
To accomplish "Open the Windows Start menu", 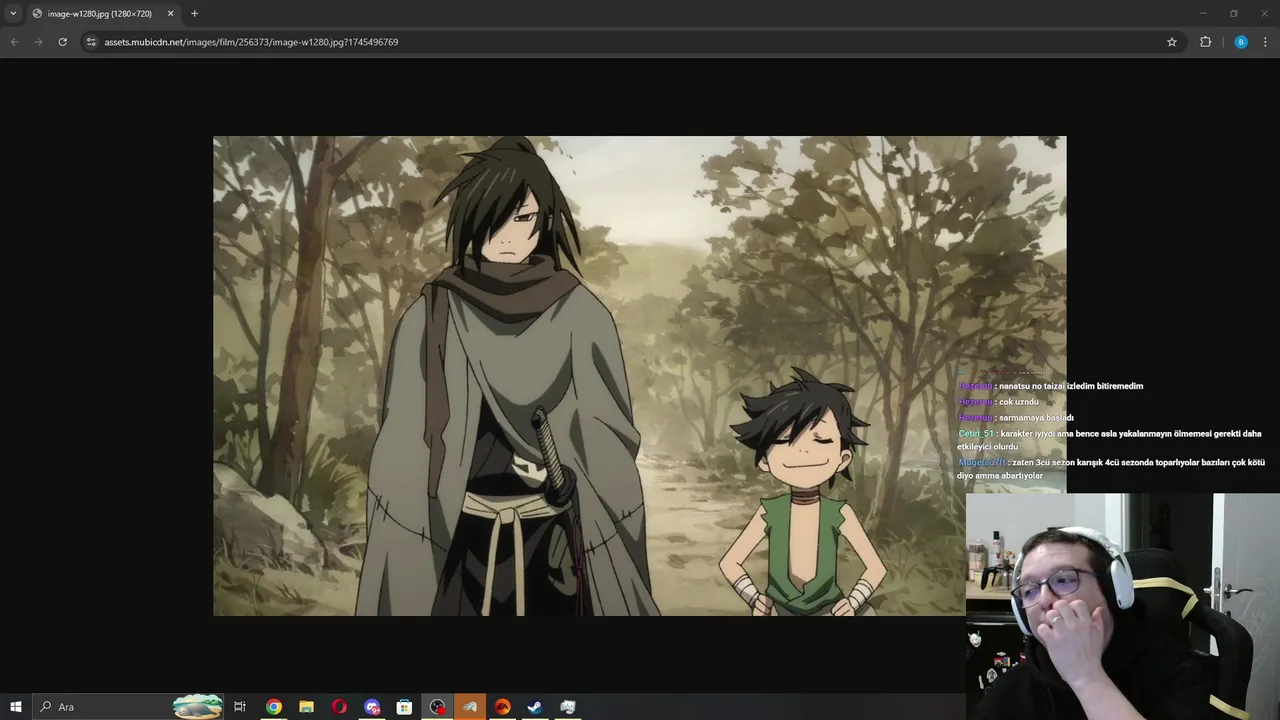I will pyautogui.click(x=16, y=707).
